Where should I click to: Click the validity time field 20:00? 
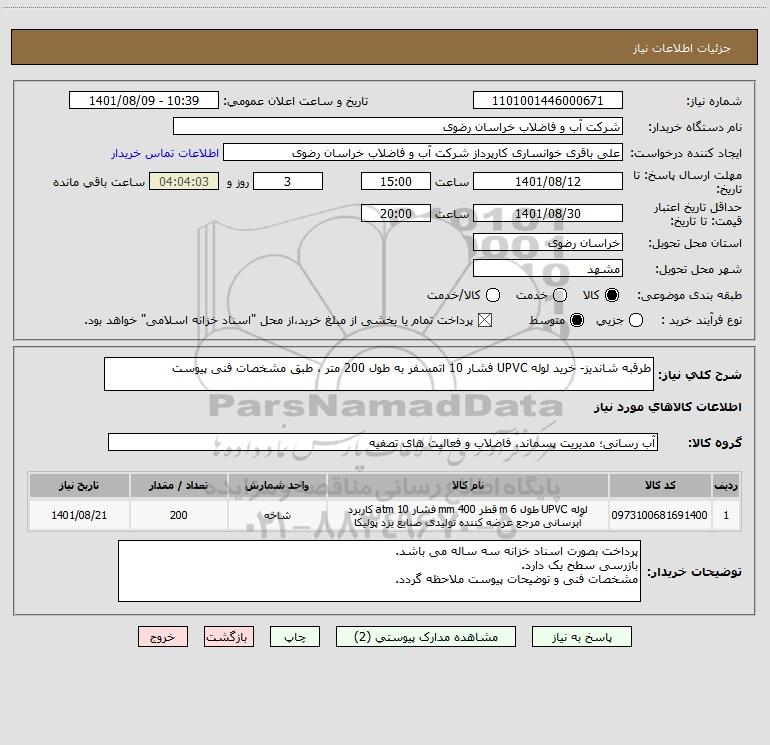click(x=396, y=213)
